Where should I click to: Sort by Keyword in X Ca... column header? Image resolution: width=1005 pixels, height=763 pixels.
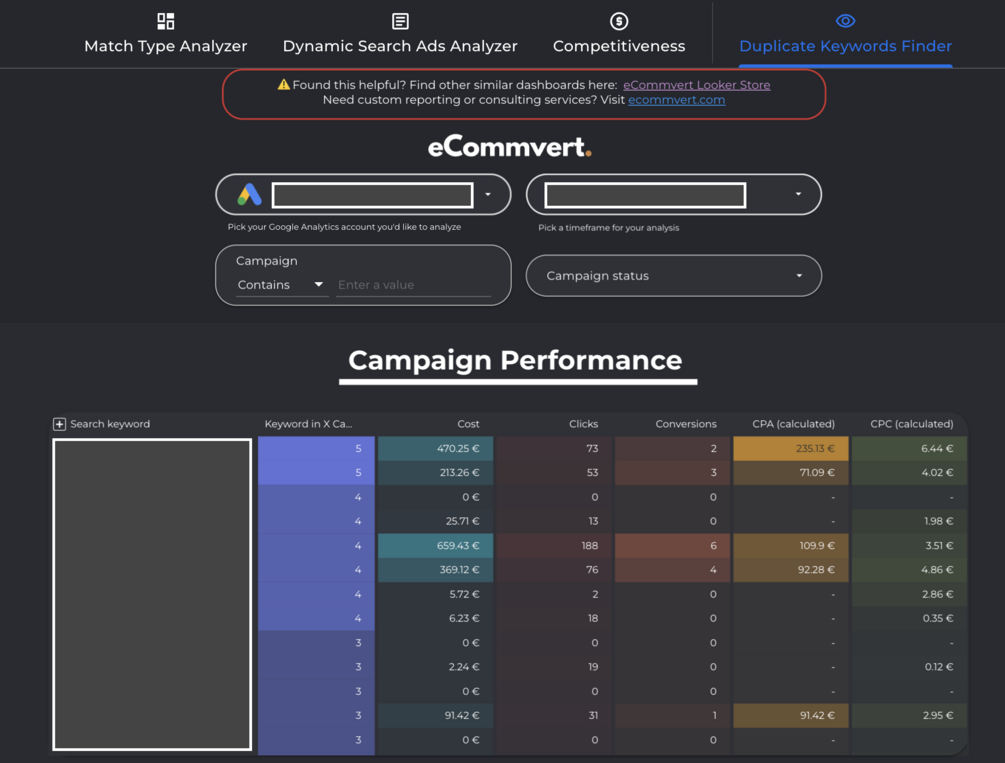308,424
